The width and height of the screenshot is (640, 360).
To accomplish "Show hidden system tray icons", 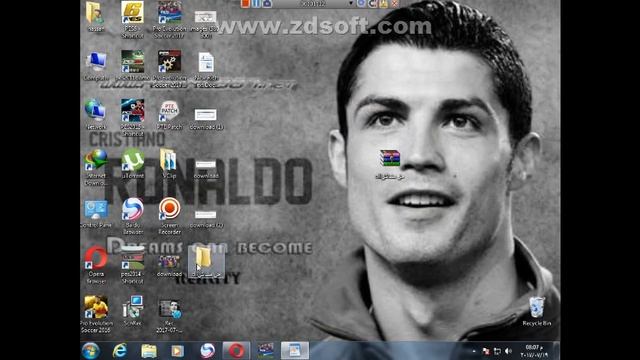I will pos(474,351).
